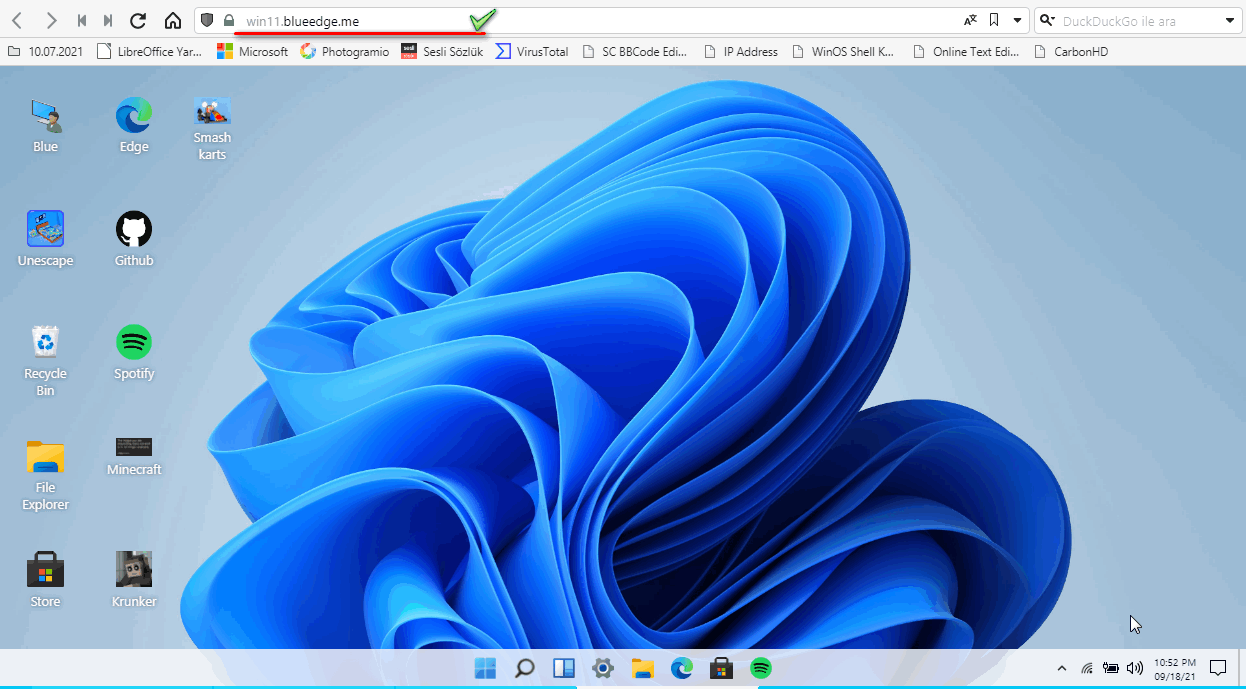Reload the current page
The height and width of the screenshot is (689, 1246).
[138, 20]
